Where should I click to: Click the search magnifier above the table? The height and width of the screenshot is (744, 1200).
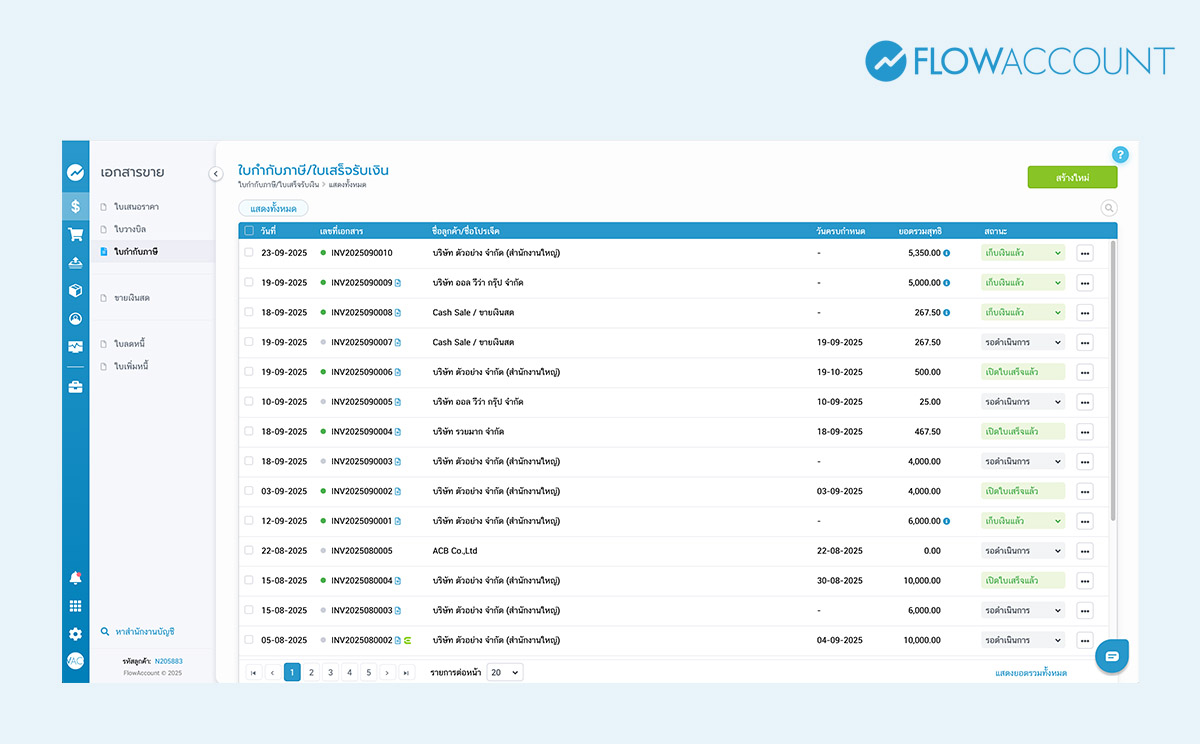point(1108,208)
